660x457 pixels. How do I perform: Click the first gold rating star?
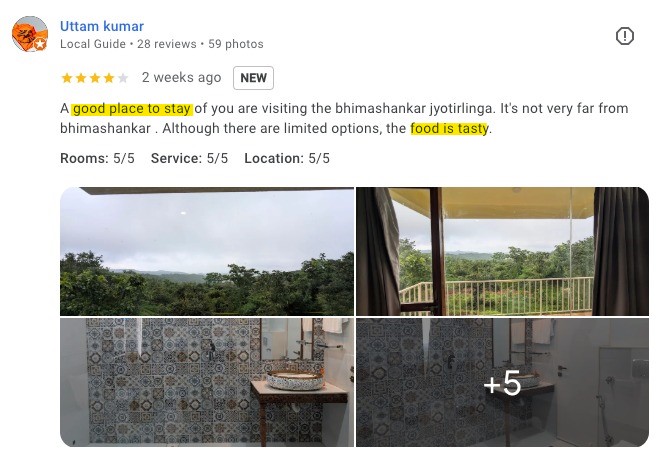point(67,78)
